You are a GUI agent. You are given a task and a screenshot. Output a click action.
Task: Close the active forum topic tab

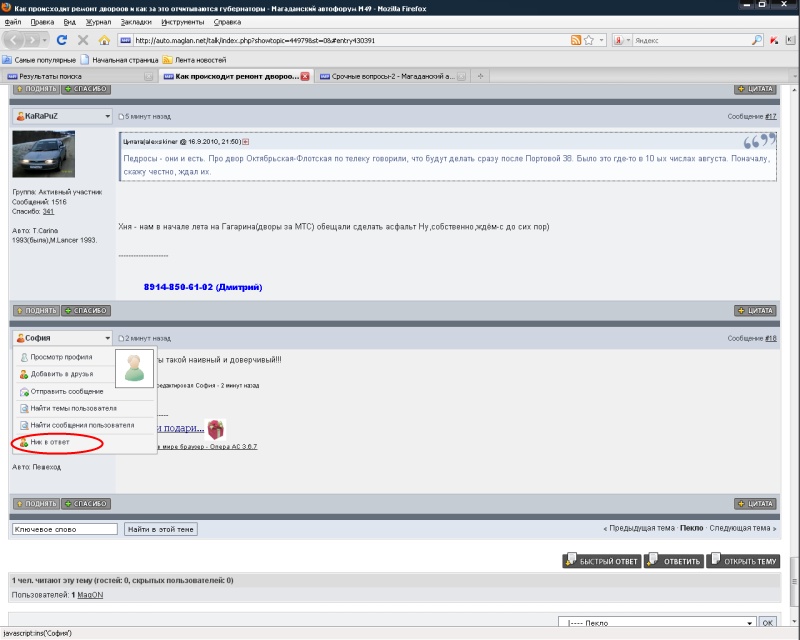tap(305, 77)
